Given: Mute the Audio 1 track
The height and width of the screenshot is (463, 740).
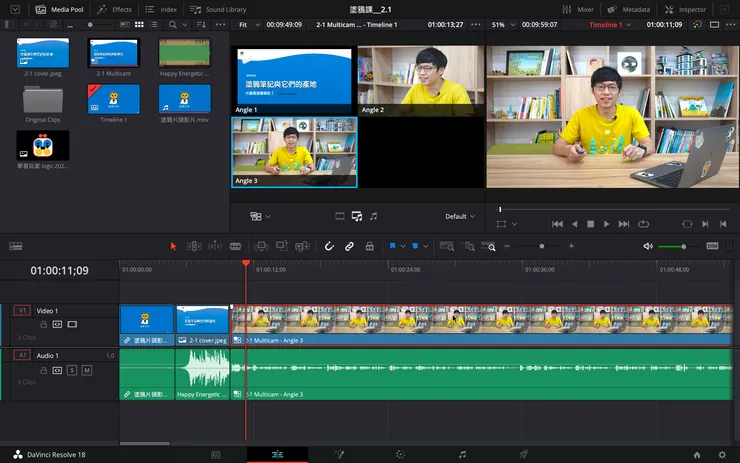Looking at the screenshot, I should tap(86, 370).
